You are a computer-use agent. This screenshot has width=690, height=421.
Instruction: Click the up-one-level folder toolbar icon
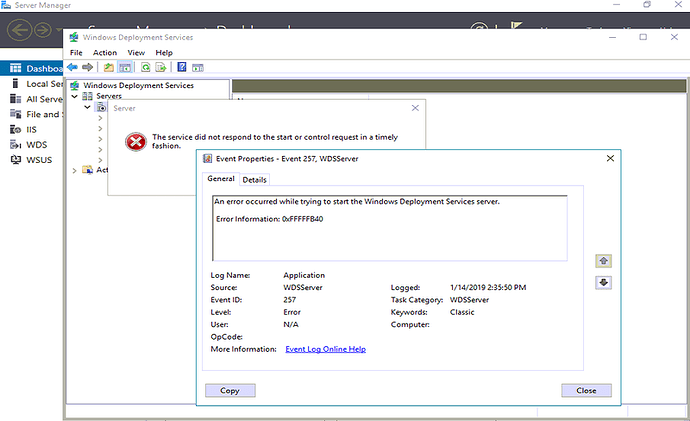pos(108,67)
